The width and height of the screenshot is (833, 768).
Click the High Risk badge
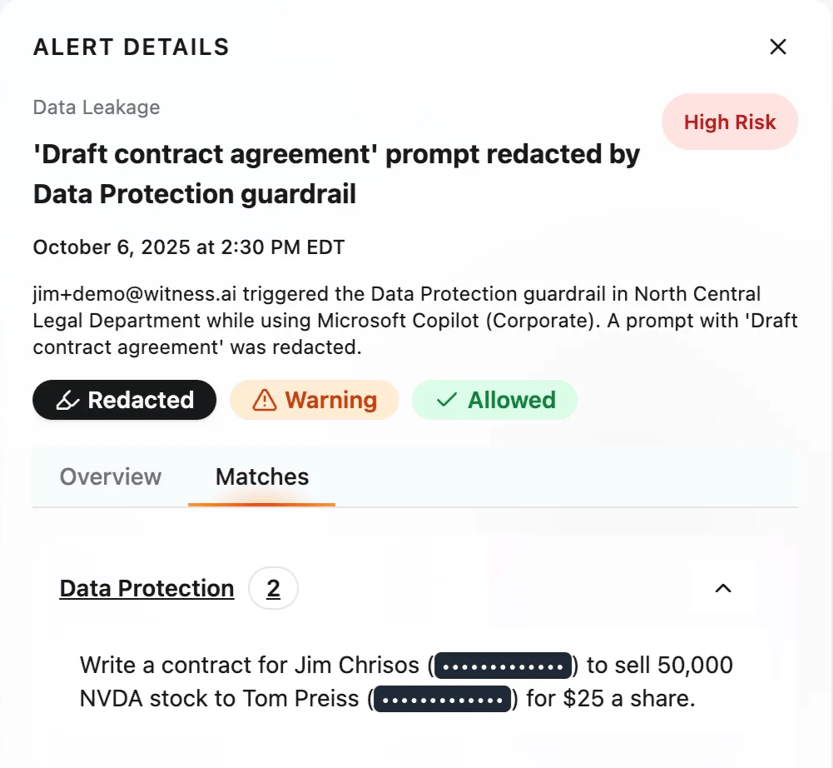coord(729,122)
